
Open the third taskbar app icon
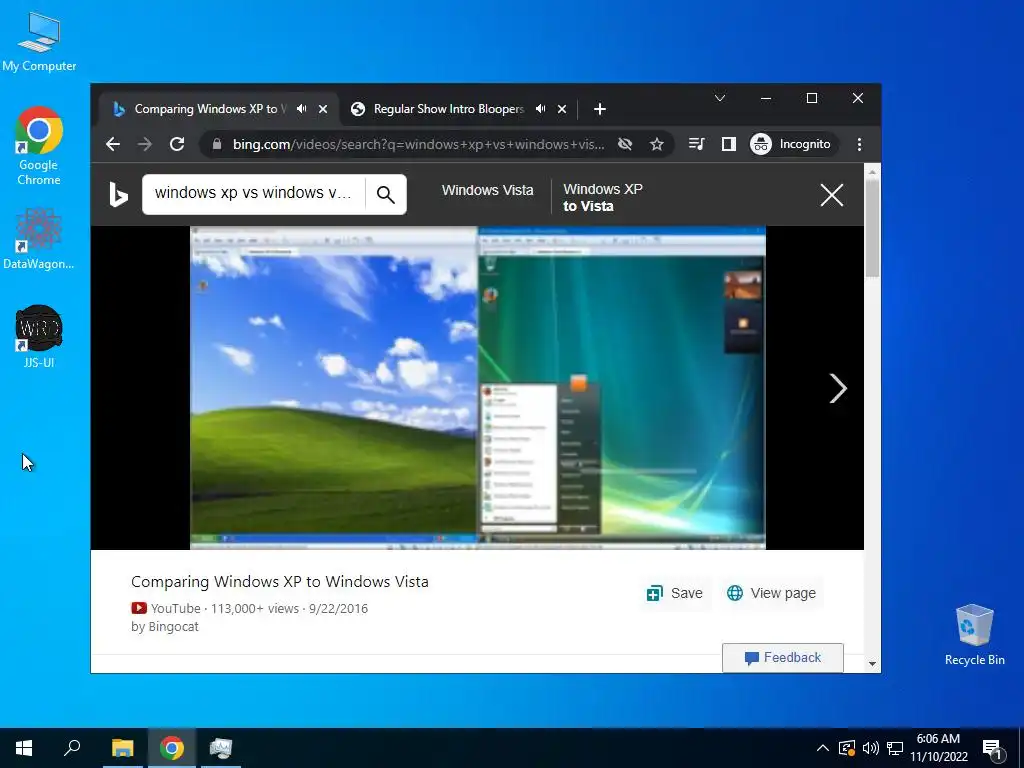coord(221,748)
